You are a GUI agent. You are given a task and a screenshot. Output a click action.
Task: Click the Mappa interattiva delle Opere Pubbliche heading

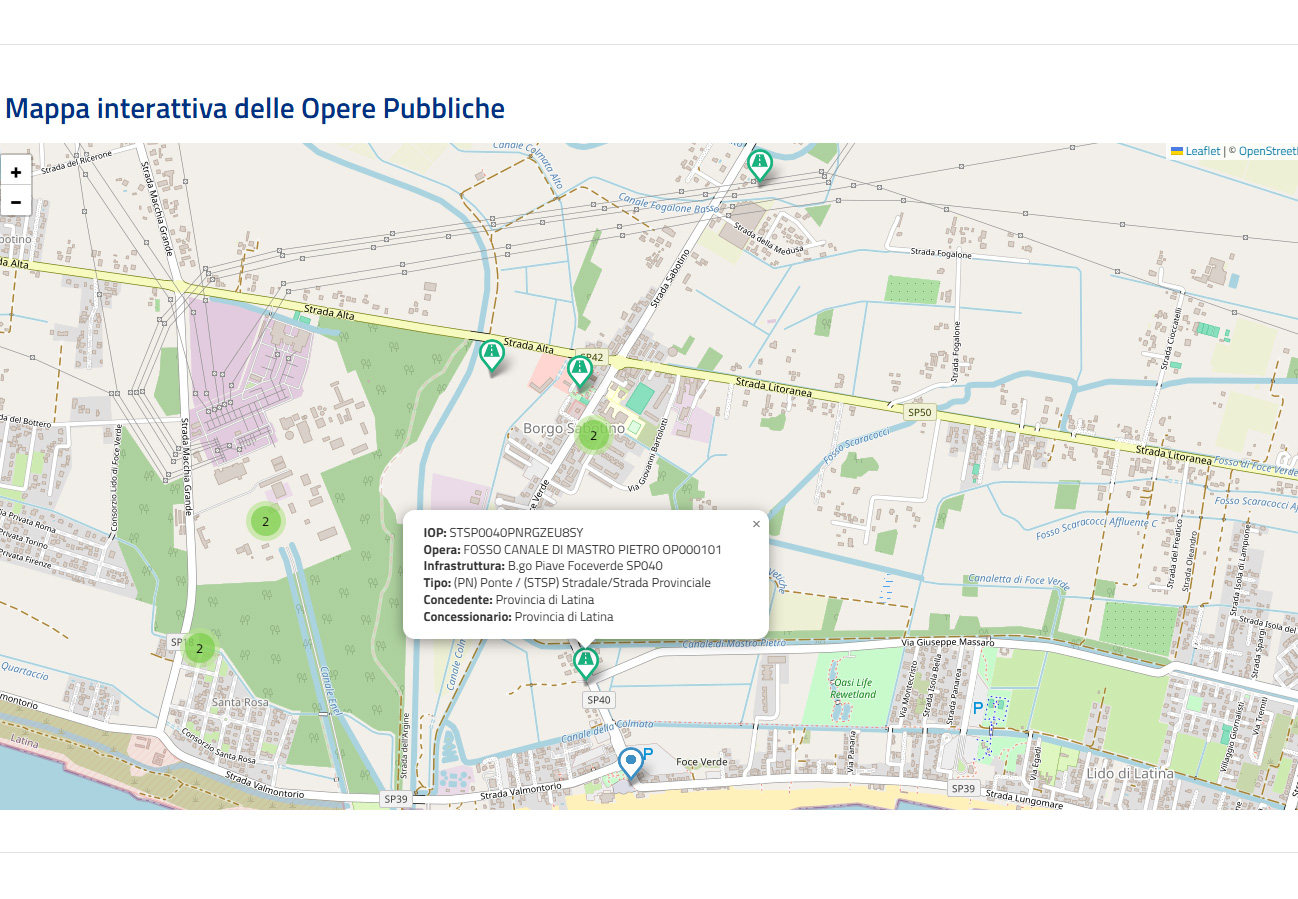click(255, 108)
